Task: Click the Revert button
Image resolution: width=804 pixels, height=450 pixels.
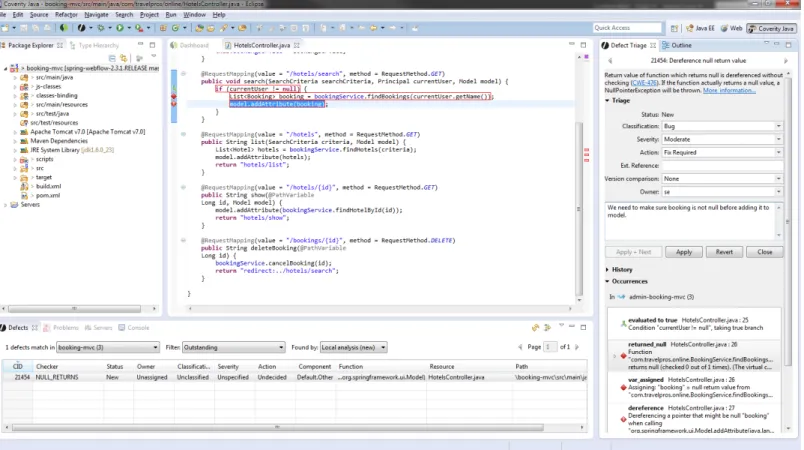Action: (x=724, y=252)
